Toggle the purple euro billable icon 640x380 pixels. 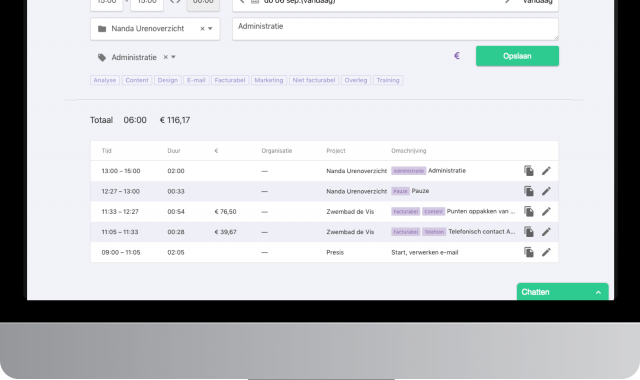[x=457, y=56]
